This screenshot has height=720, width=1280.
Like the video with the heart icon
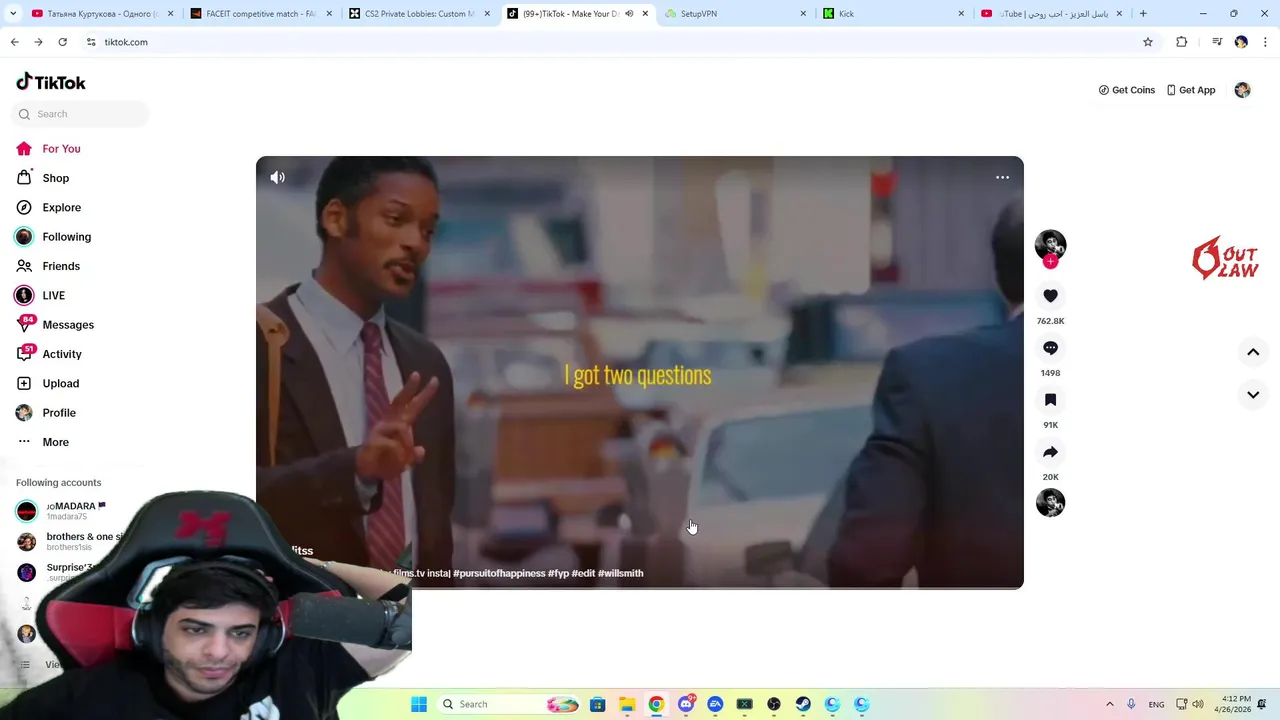click(1050, 296)
